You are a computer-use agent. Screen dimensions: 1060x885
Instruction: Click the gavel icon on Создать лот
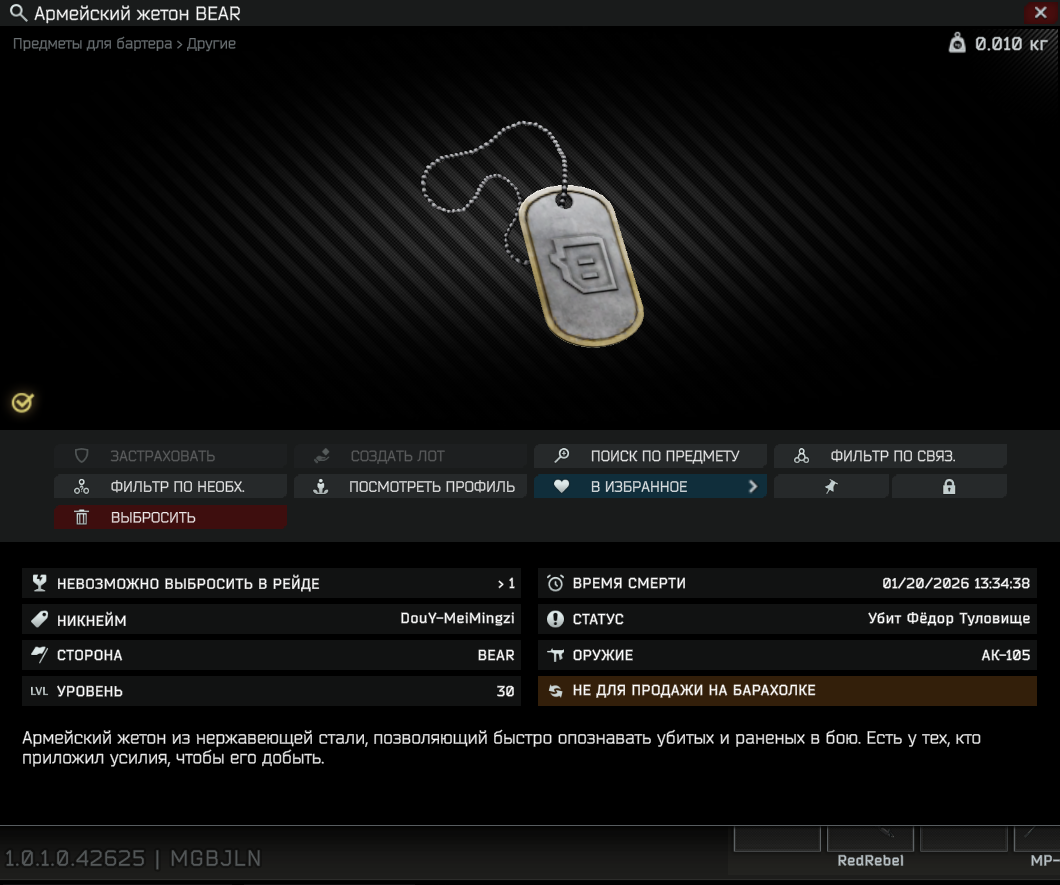pyautogui.click(x=322, y=456)
